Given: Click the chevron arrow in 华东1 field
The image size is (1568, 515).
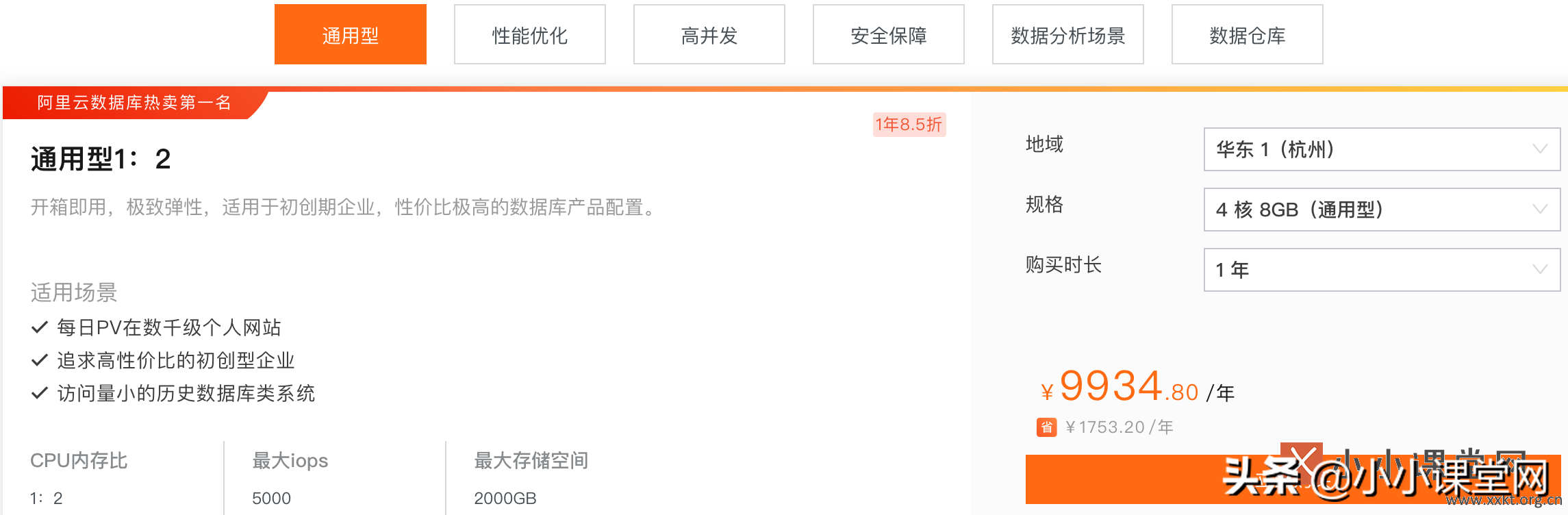Looking at the screenshot, I should pyautogui.click(x=1540, y=149).
